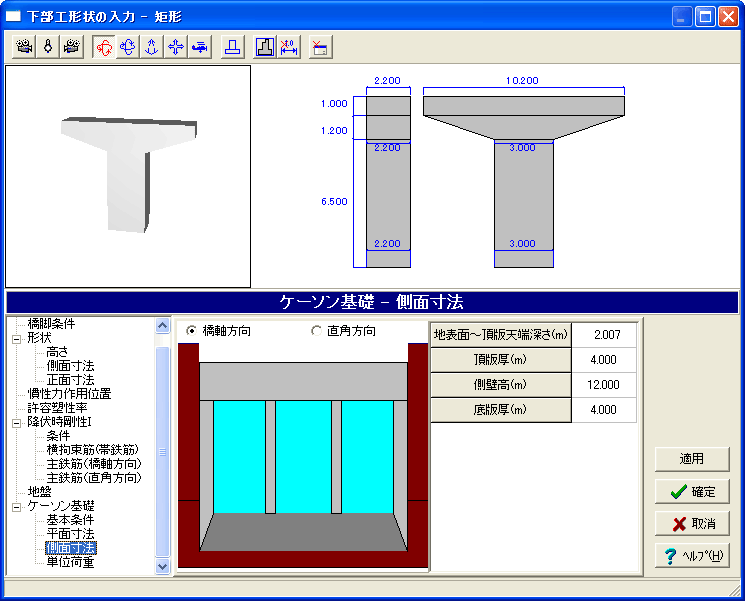Select 主鉄筋(橋軸方向) tree item
The width and height of the screenshot is (745, 601).
(94, 464)
